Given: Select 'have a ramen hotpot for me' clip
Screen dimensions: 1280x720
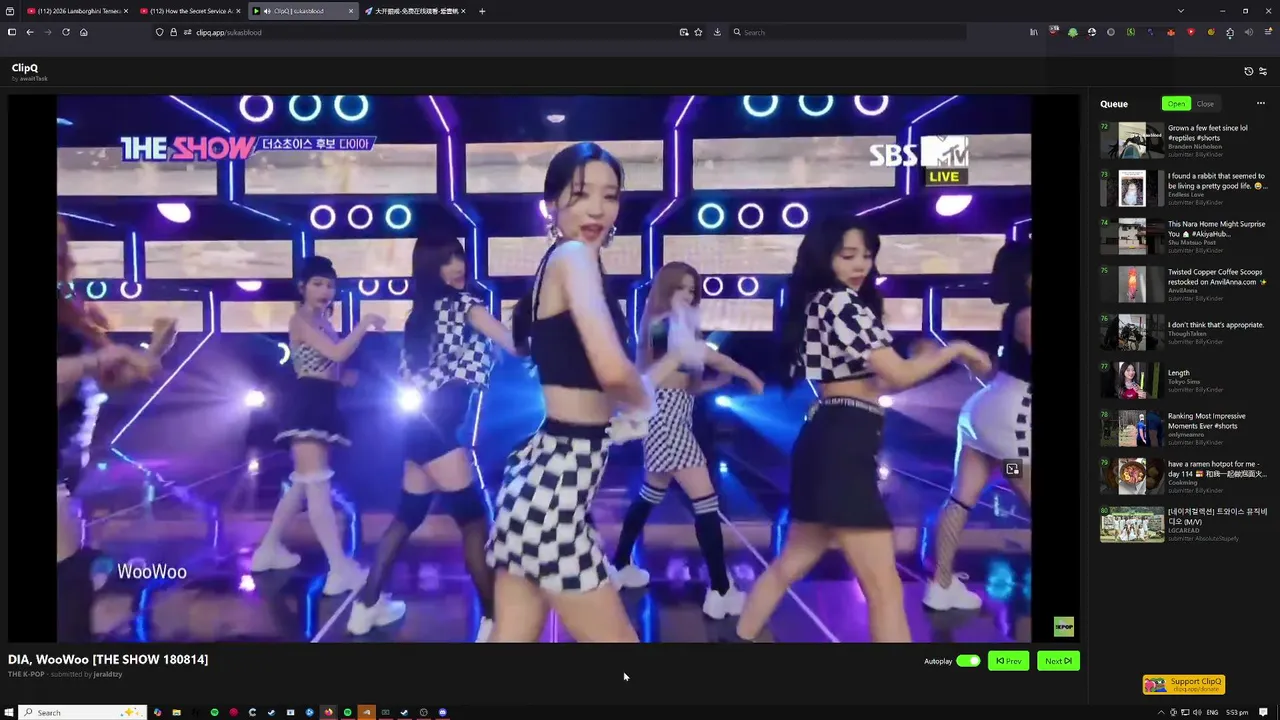Looking at the screenshot, I should click(x=1184, y=477).
